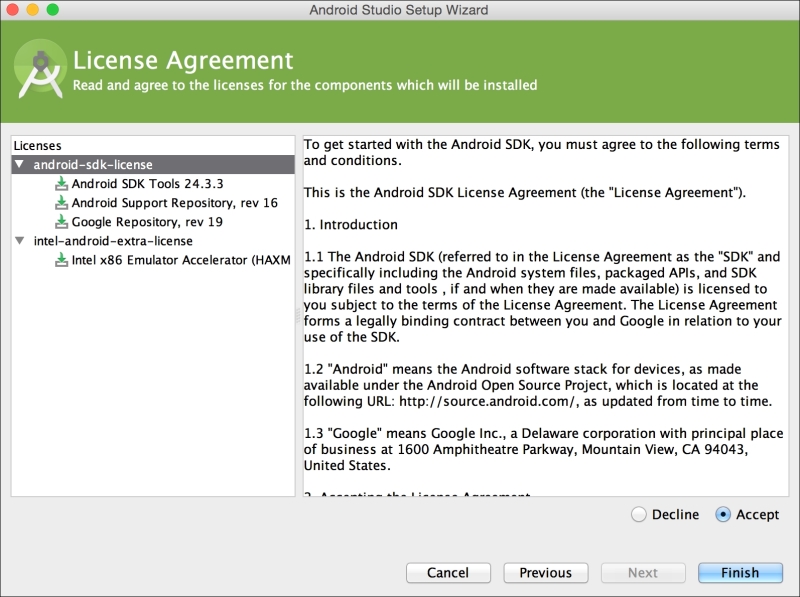Click the download icon next to Google Repository, rev 19
800x597 pixels.
point(62,222)
